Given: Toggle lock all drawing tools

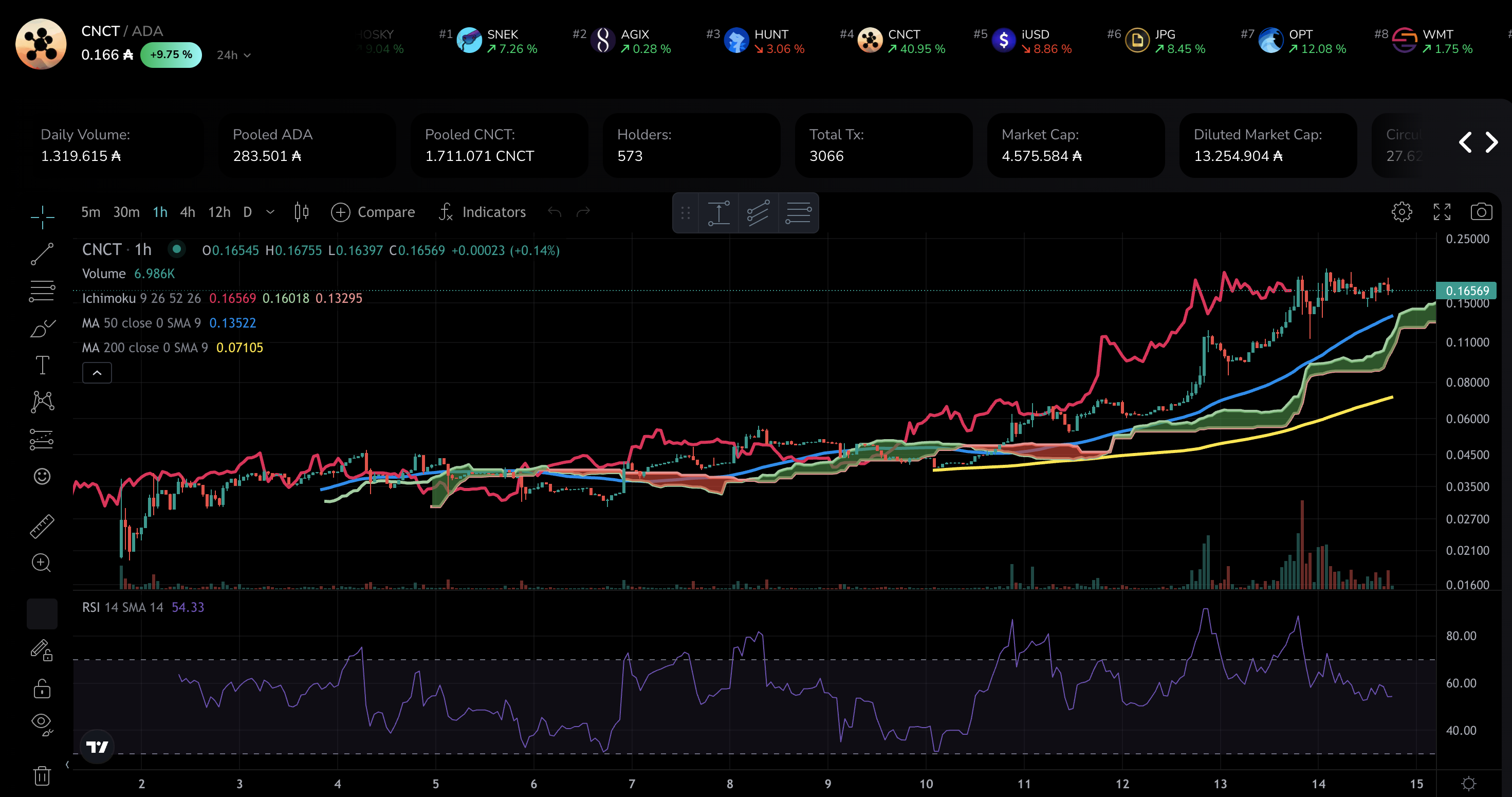Looking at the screenshot, I should 42,689.
